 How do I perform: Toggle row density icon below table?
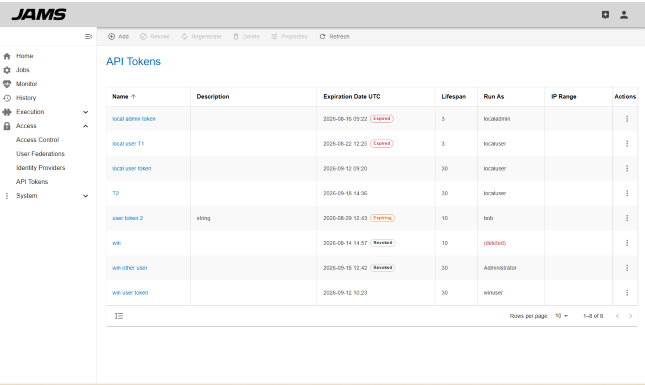[119, 316]
